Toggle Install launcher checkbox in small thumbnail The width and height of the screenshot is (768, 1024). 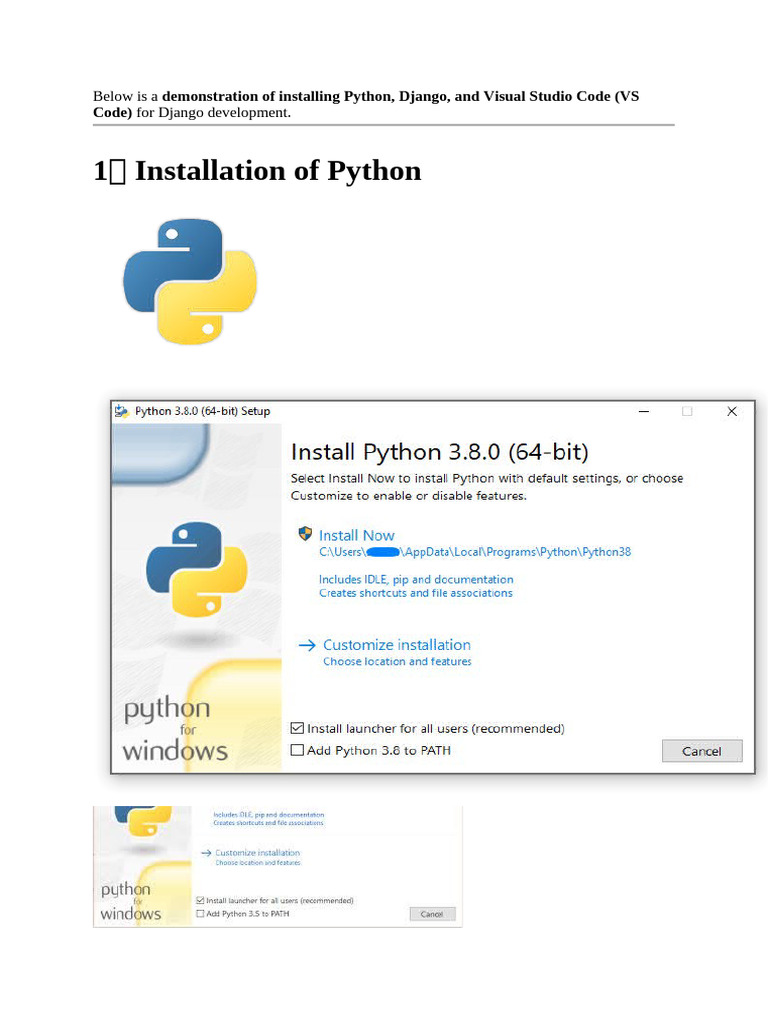tap(200, 901)
